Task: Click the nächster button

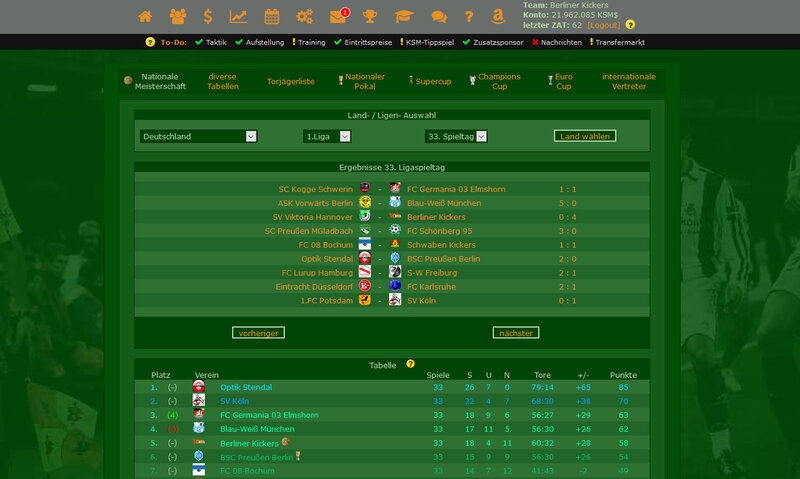Action: point(516,333)
